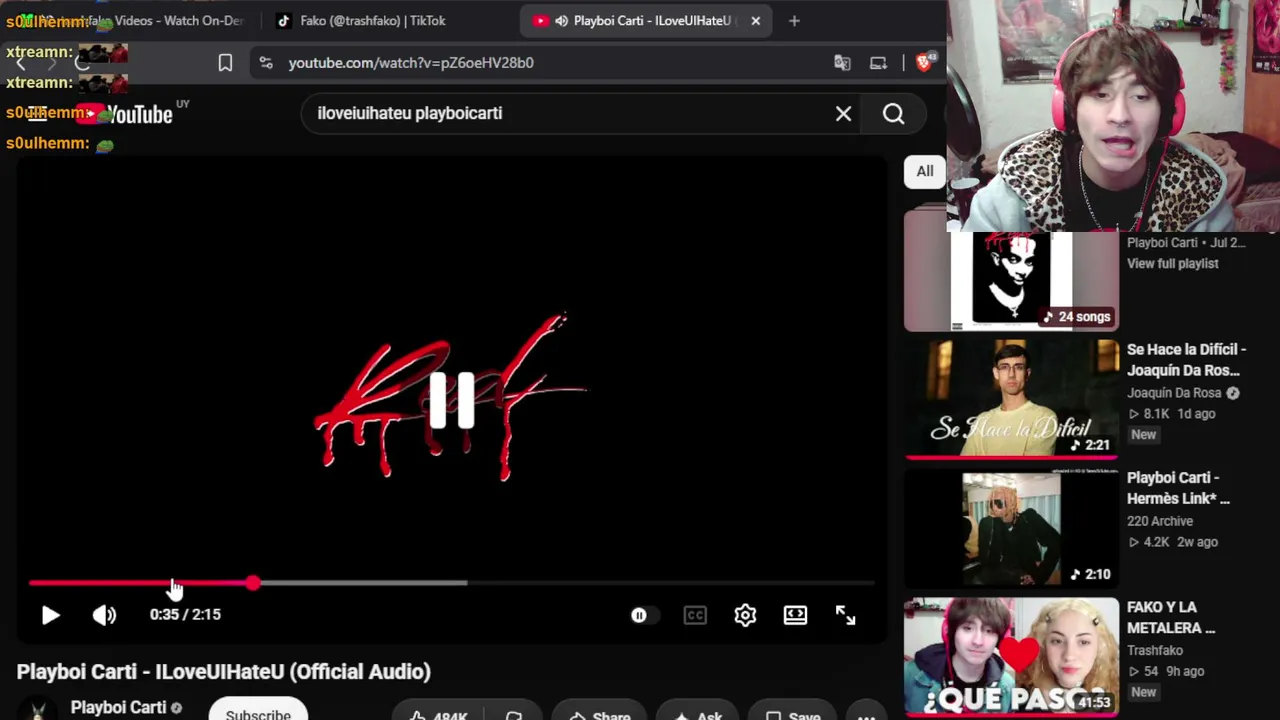Image resolution: width=1280 pixels, height=720 pixels.
Task: Clear the YouTube search box
Action: [x=843, y=114]
